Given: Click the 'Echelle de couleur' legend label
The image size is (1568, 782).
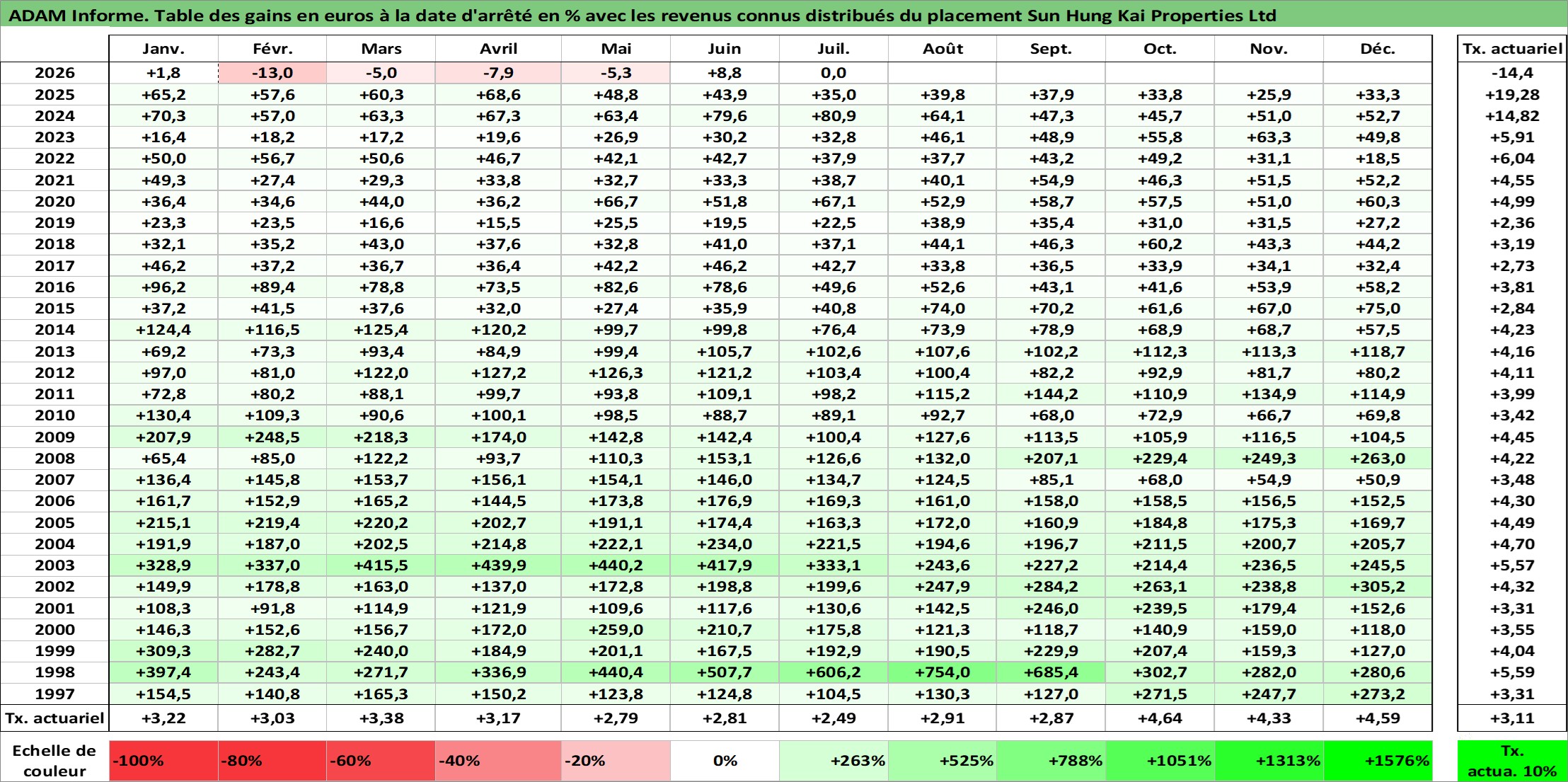Looking at the screenshot, I should (54, 761).
